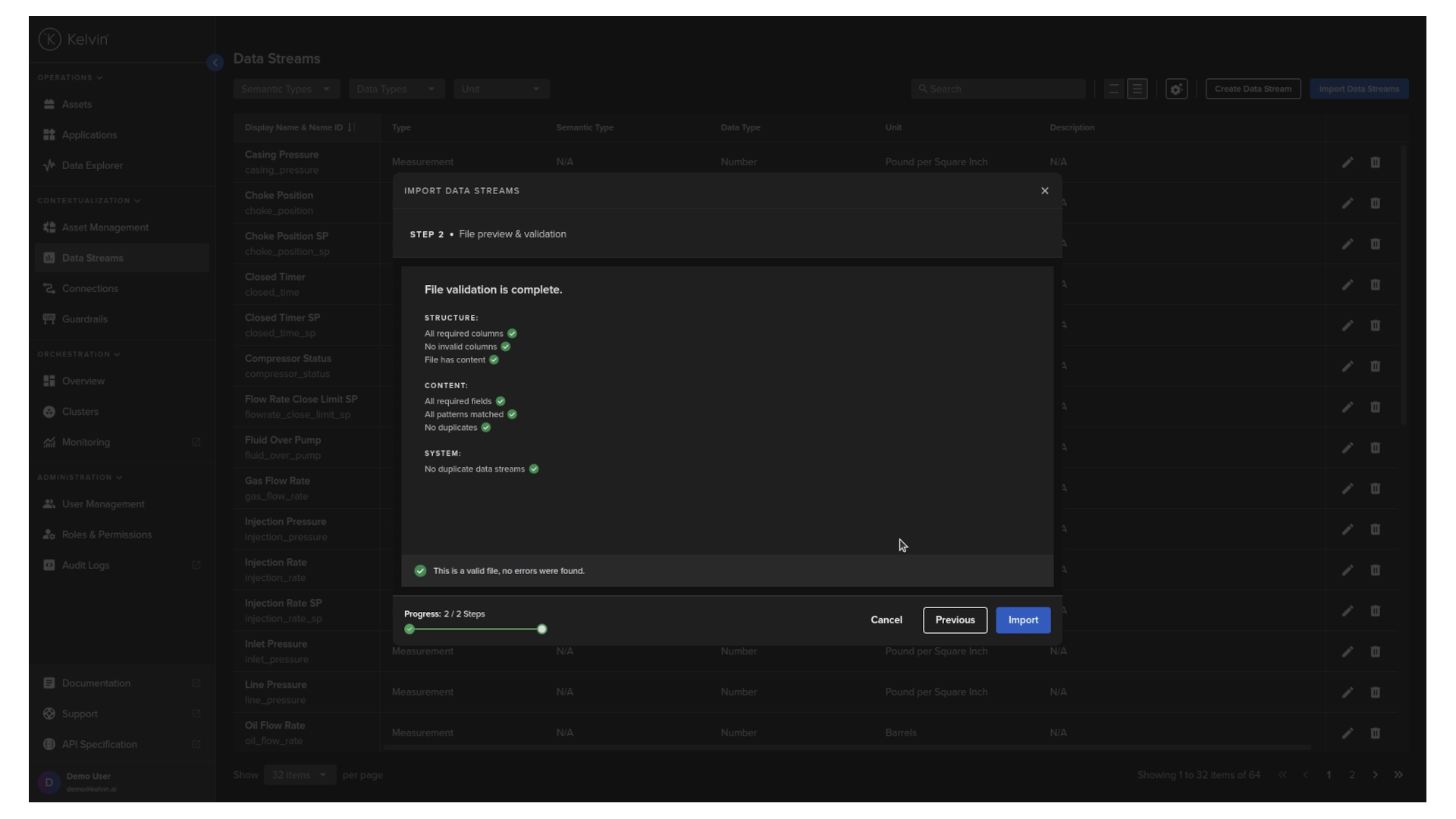Edit the Casing Pressure data stream
Viewport: 1456px width, 819px height.
pos(1347,162)
